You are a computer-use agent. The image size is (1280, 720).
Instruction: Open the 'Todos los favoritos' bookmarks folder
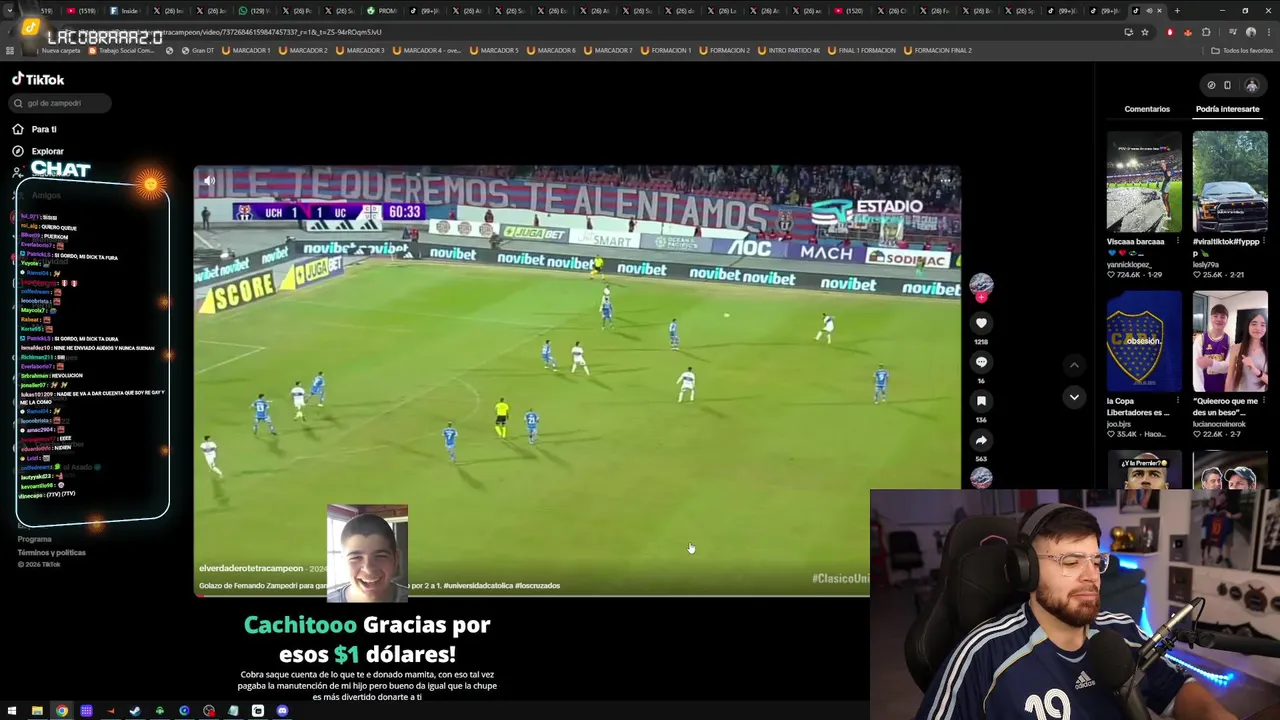coord(1243,50)
